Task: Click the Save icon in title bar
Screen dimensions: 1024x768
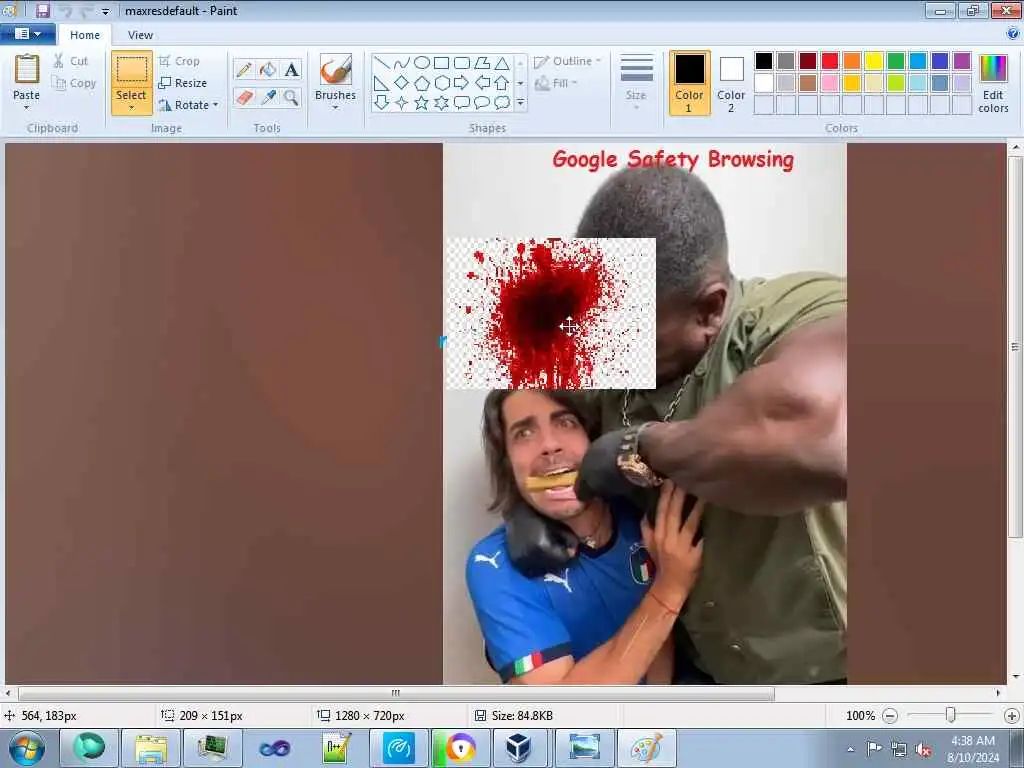Action: [42, 10]
